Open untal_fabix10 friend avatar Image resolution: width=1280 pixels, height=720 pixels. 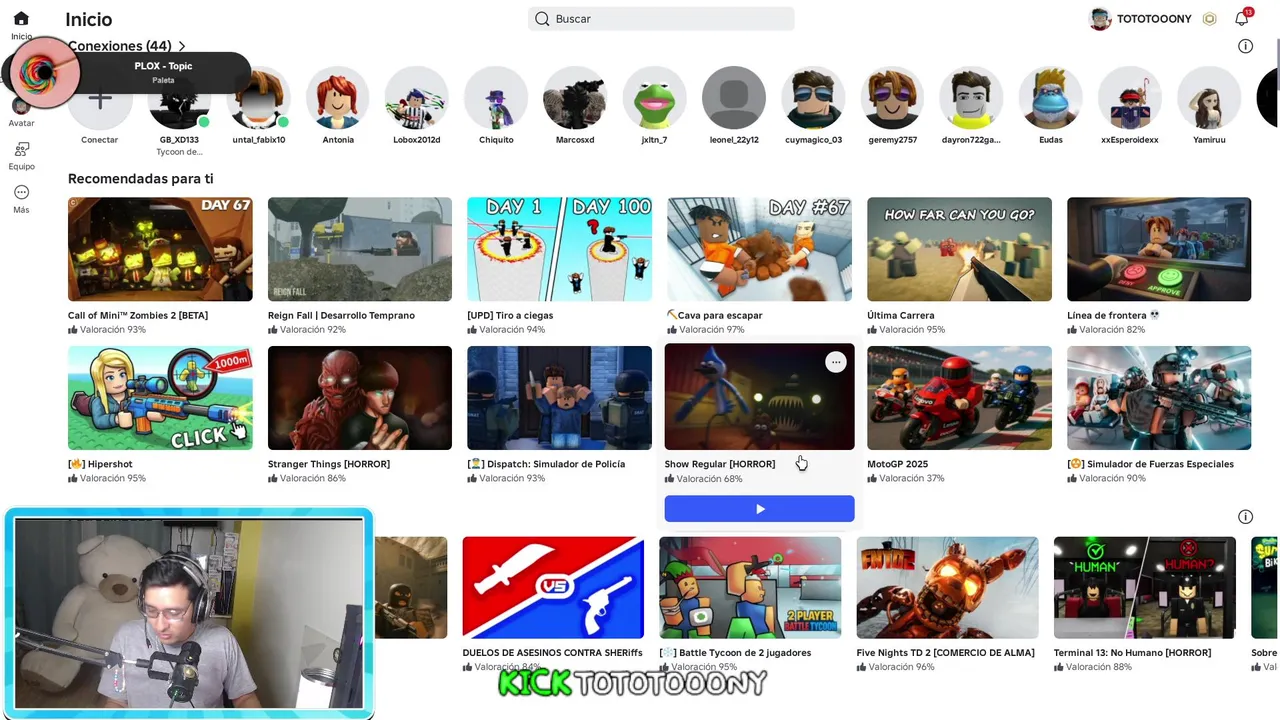(x=258, y=98)
